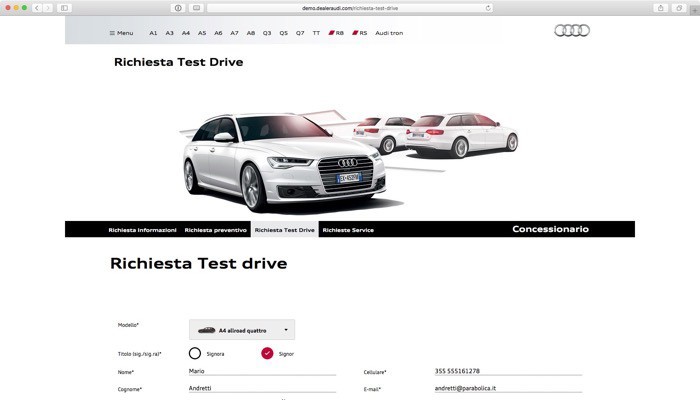Open the Modello dropdown showing A4 allroad quattro

[x=242, y=330]
